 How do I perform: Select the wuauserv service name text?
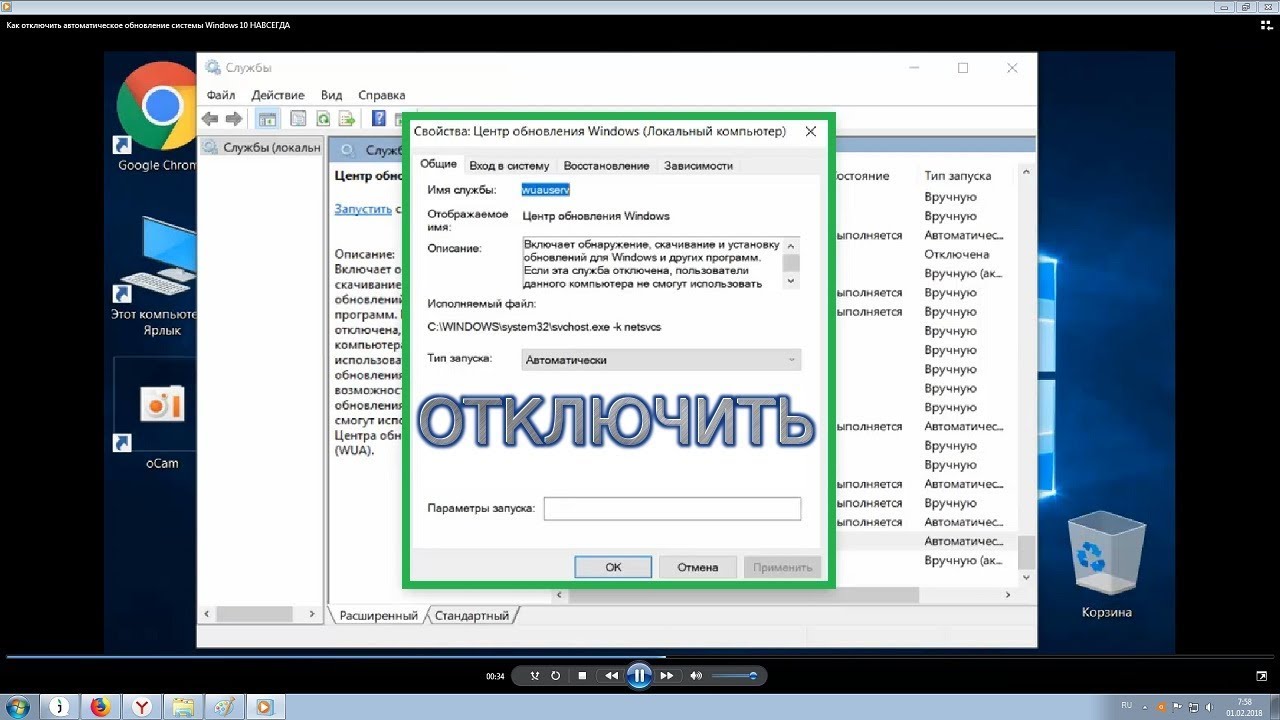pyautogui.click(x=546, y=189)
